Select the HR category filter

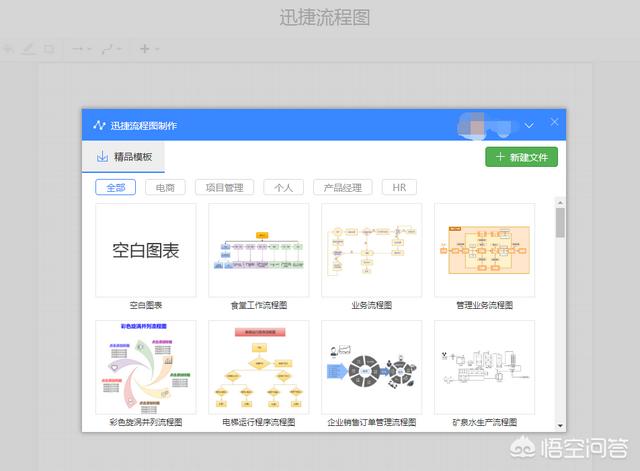tap(399, 187)
